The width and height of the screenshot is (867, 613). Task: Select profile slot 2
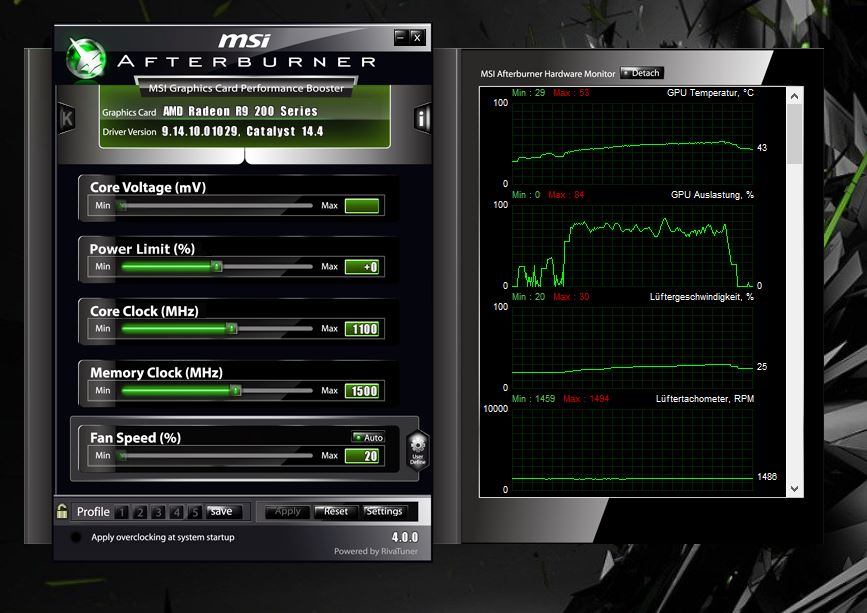tap(140, 512)
